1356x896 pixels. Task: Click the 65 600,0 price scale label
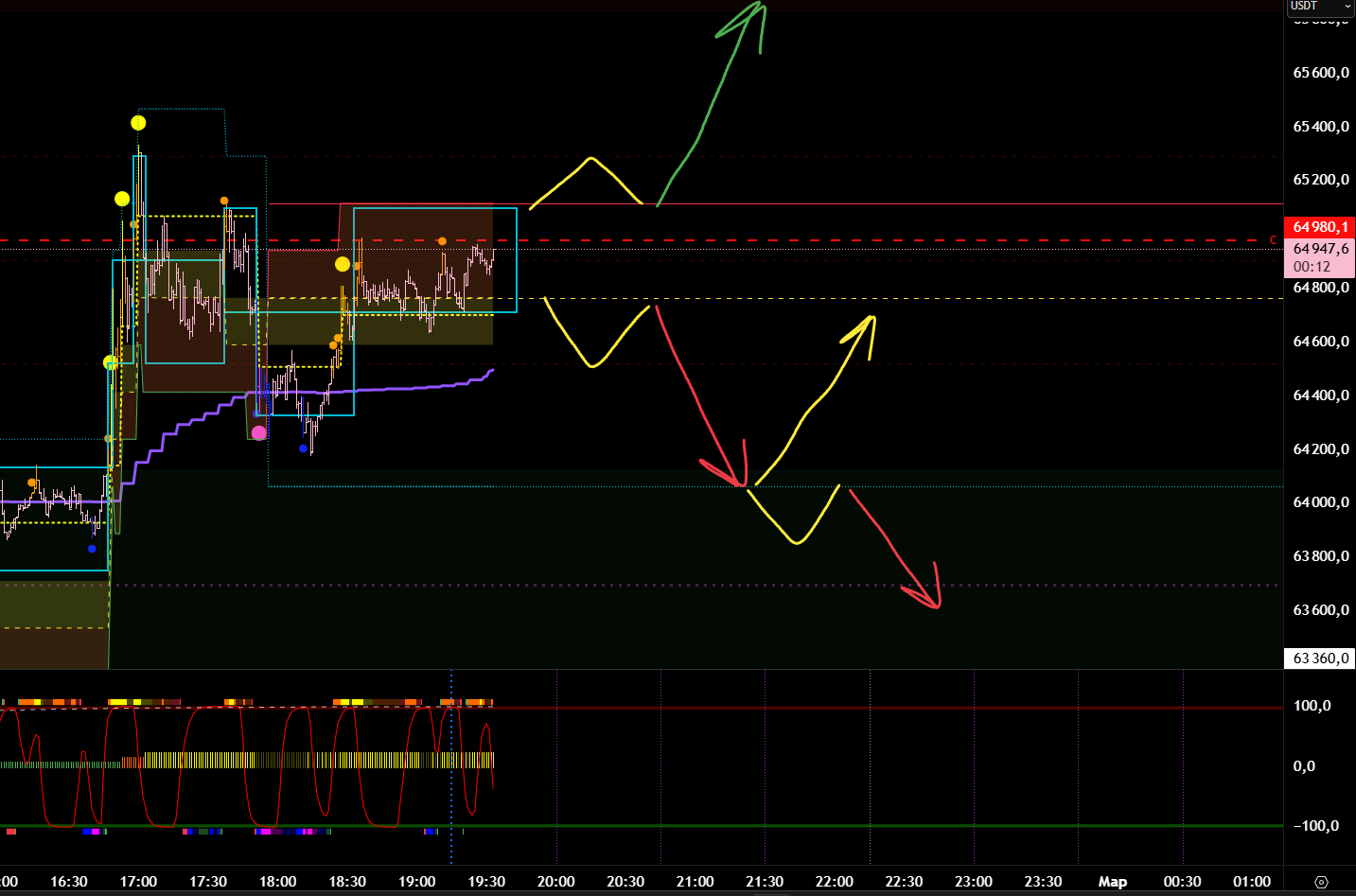click(x=1320, y=73)
